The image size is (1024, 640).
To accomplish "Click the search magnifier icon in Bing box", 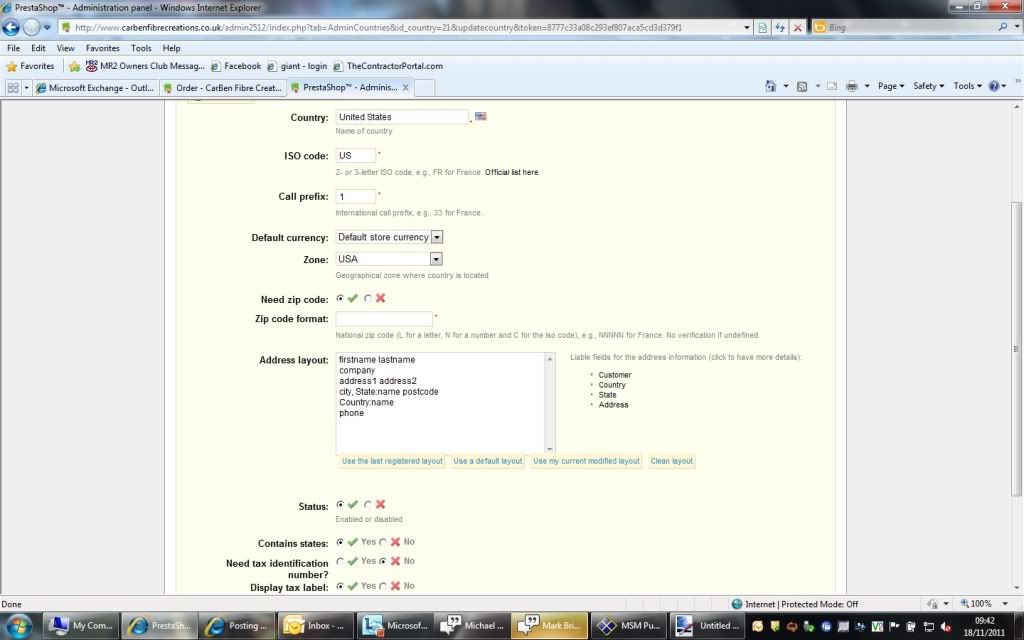I will pos(1002,28).
